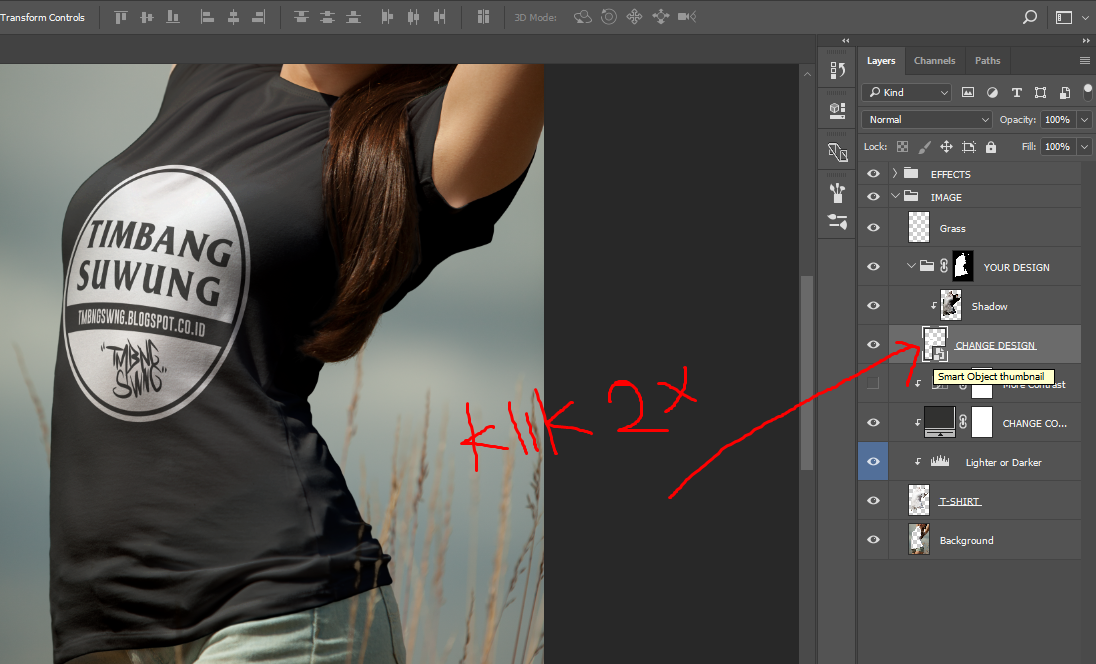Click Align left edges icon
Viewport: 1096px width, 664px height.
(x=207, y=17)
